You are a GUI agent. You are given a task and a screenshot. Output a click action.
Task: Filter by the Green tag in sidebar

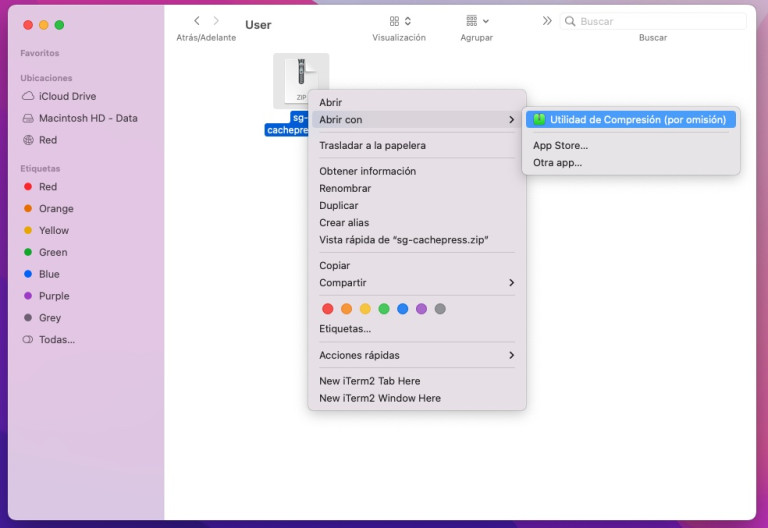tap(46, 252)
